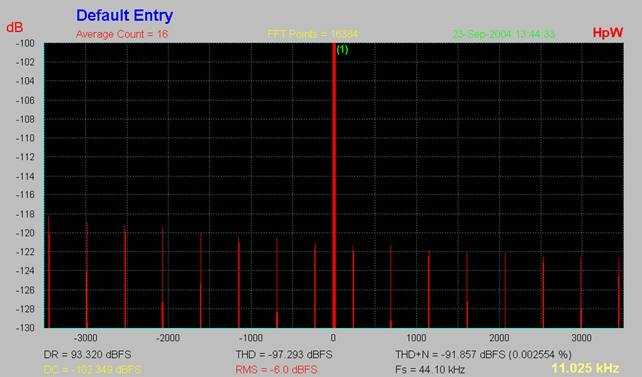Click the '-106' label on the dB axis
This screenshot has width=642, height=377.
(25, 100)
